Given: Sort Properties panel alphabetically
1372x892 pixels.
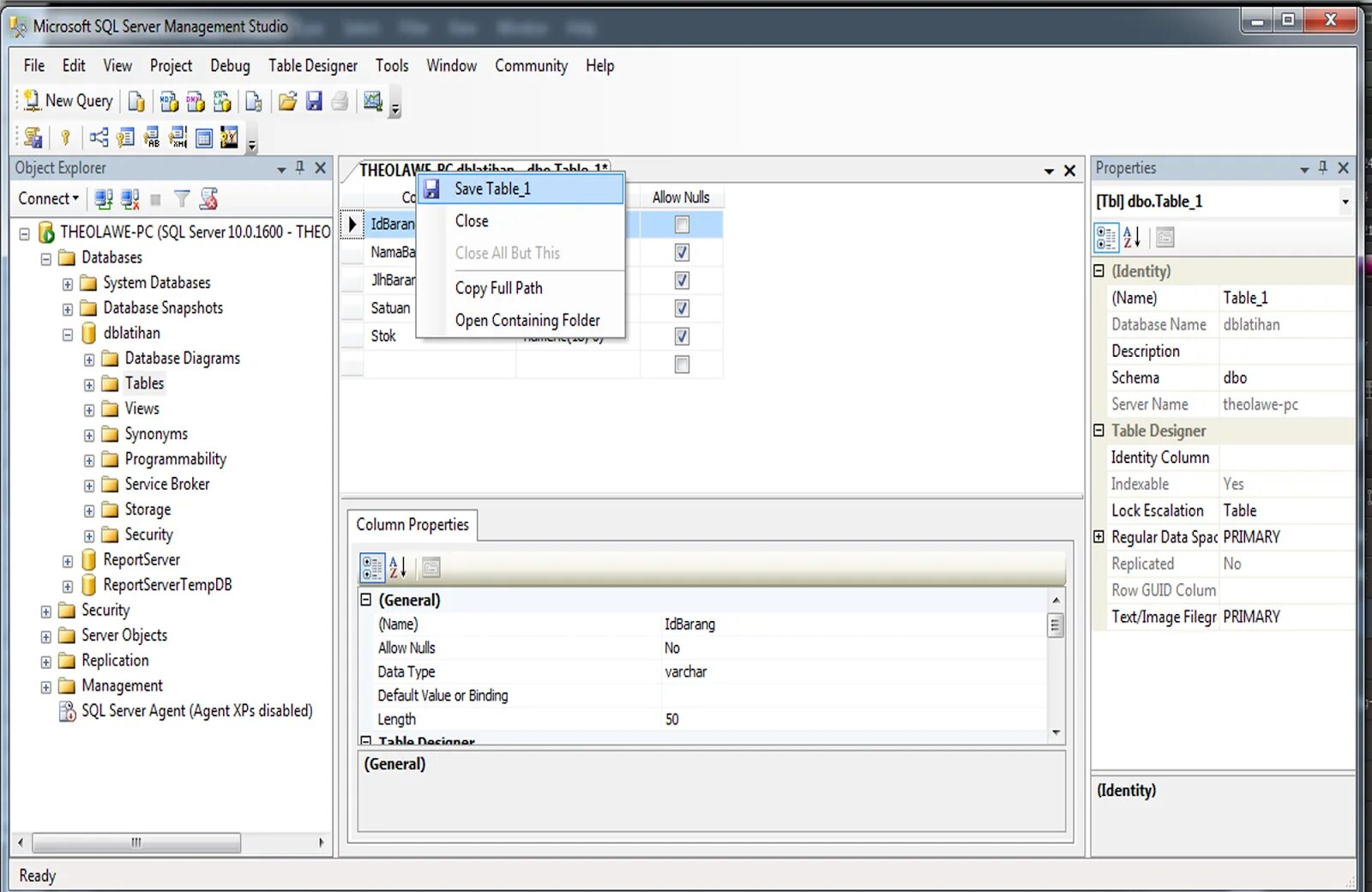Looking at the screenshot, I should click(x=1132, y=238).
